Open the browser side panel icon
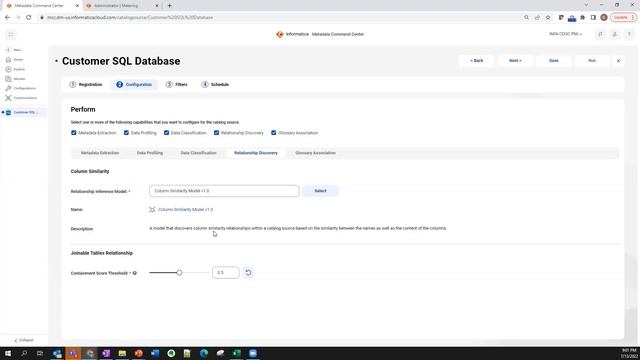Screen dimensions: 640x360 pyautogui.click(x=593, y=18)
